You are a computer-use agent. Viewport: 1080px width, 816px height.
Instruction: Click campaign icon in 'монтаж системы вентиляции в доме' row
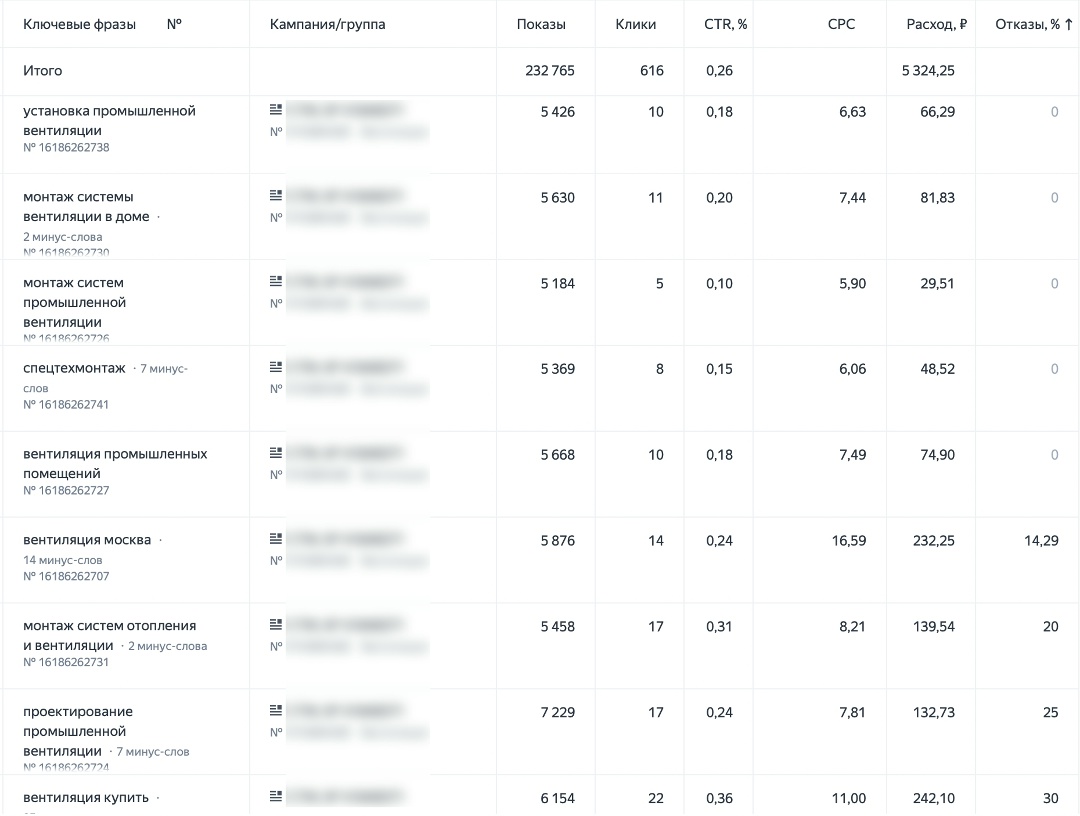tap(276, 195)
